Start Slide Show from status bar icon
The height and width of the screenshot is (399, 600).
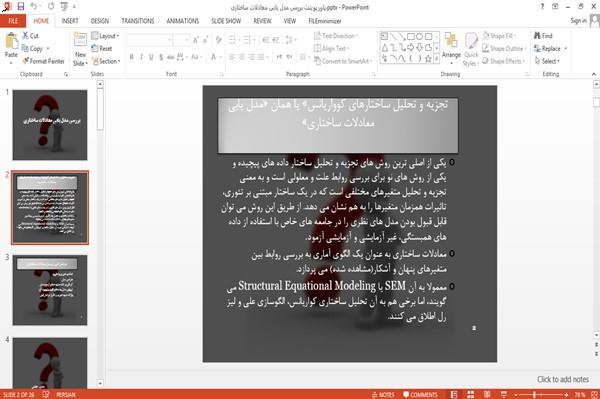(x=504, y=394)
